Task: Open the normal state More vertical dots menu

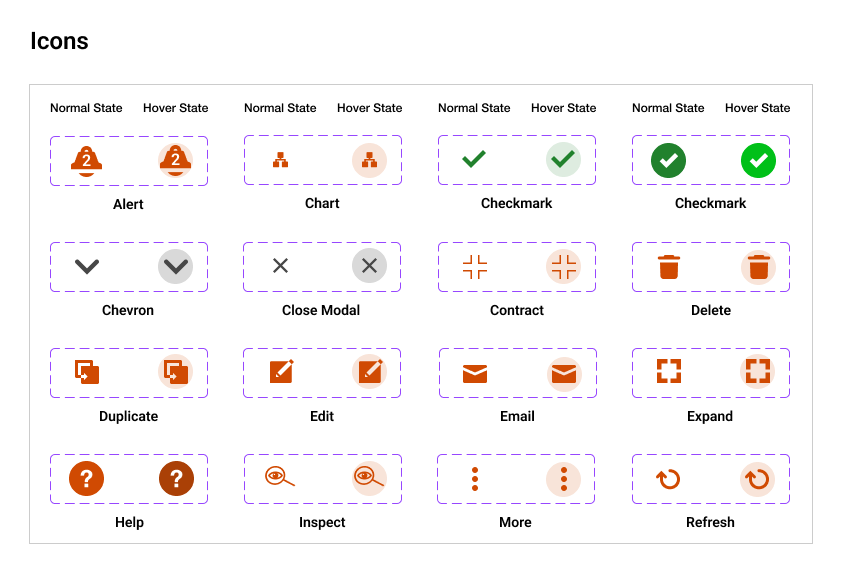Action: [475, 479]
